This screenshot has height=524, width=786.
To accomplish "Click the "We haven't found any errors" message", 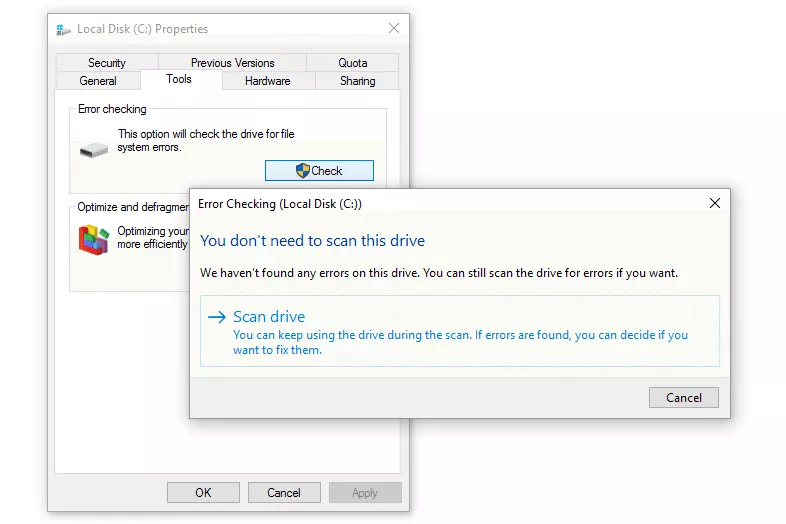I will point(439,273).
